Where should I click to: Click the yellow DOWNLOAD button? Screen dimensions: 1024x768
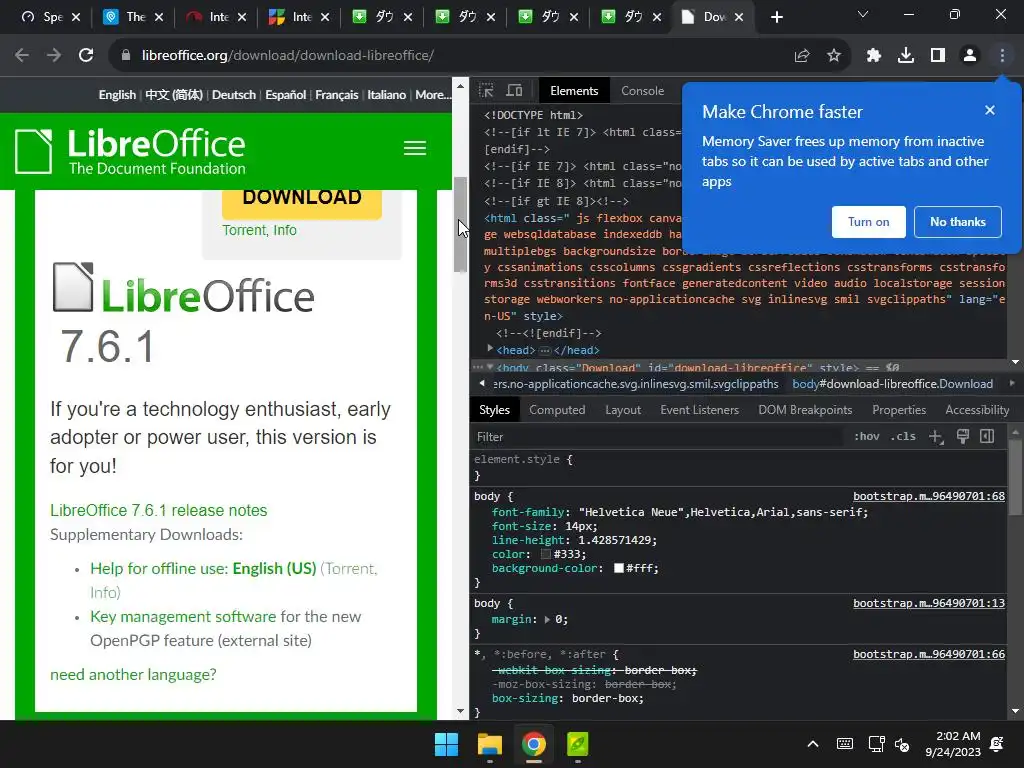pos(302,202)
